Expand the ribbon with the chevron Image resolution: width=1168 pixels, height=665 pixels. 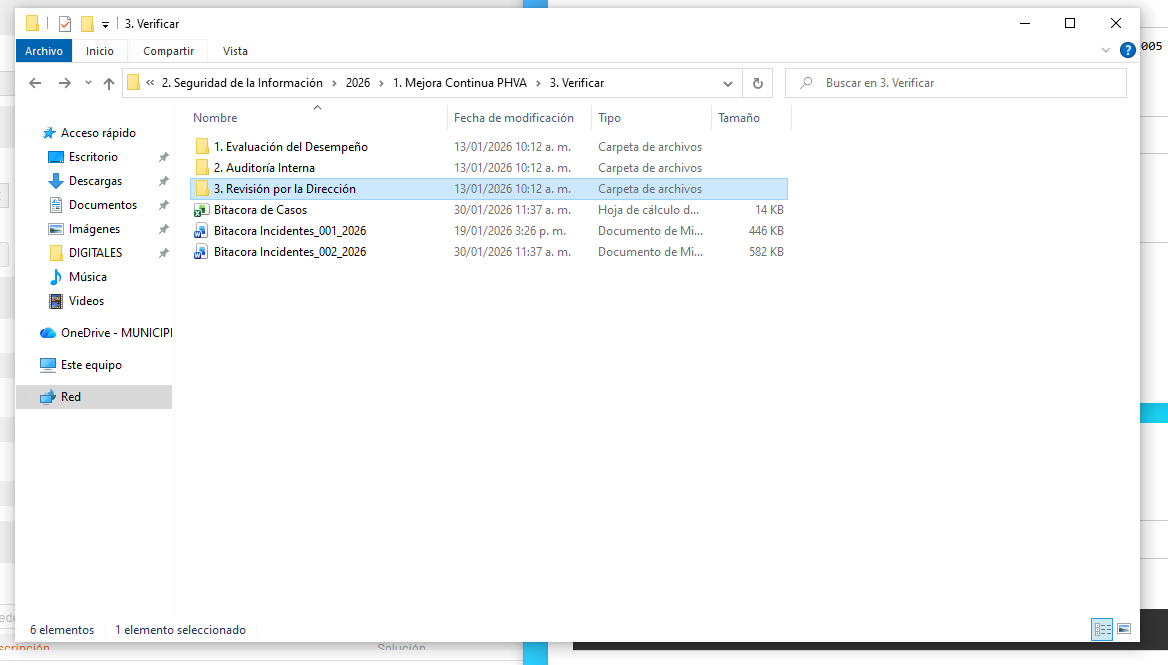click(1105, 50)
